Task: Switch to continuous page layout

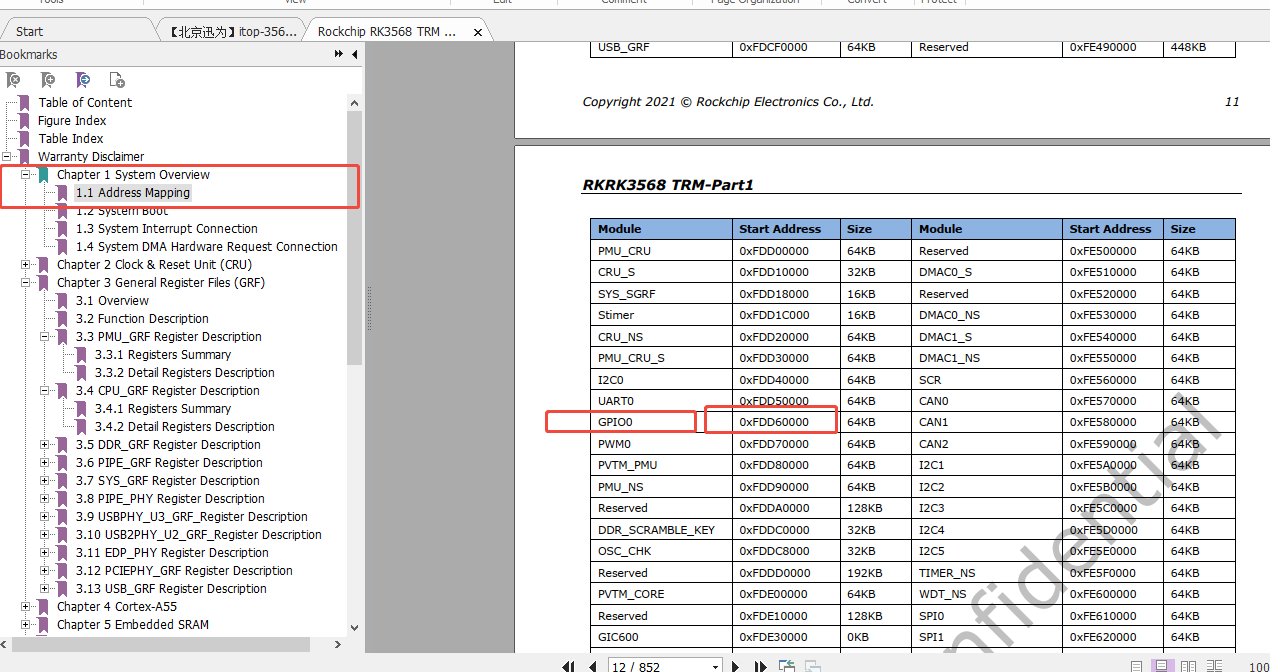Action: click(x=1161, y=666)
